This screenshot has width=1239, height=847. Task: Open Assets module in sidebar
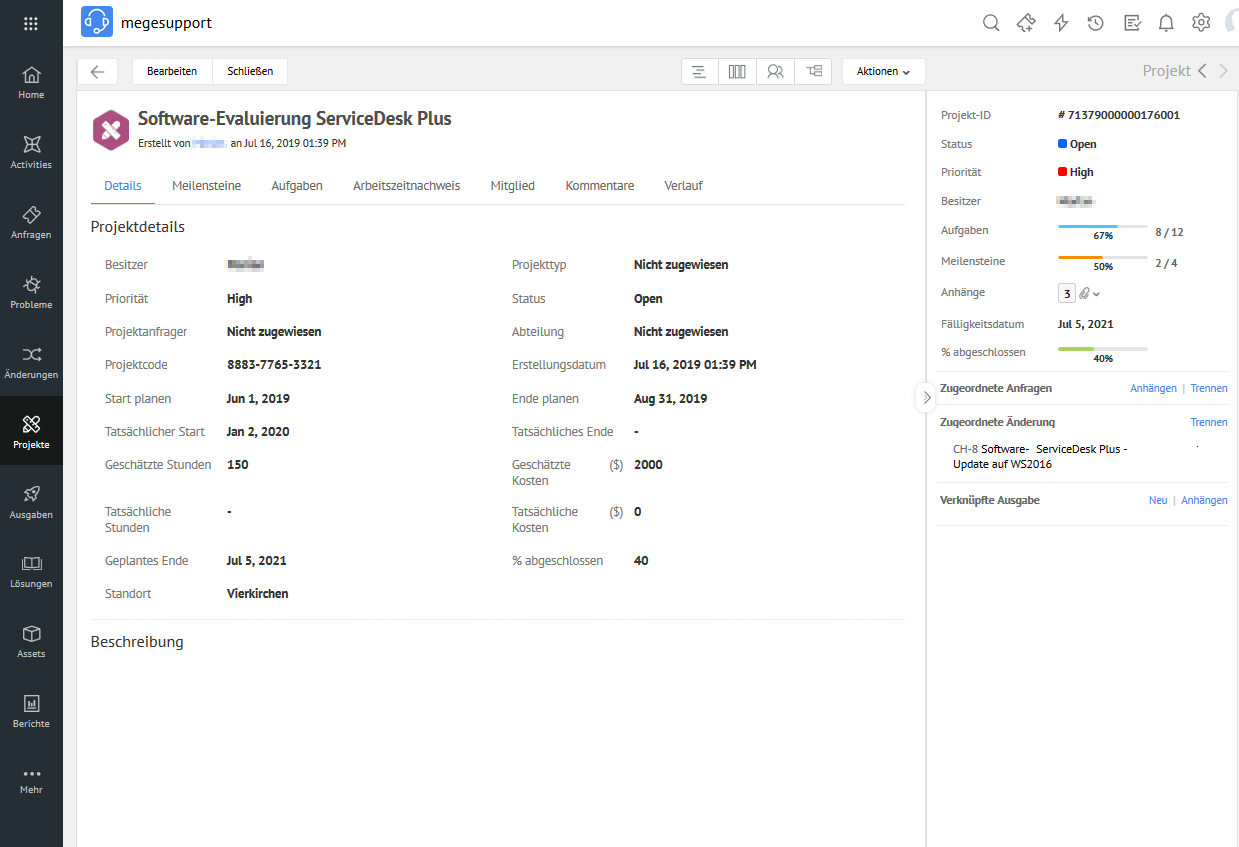[x=31, y=641]
